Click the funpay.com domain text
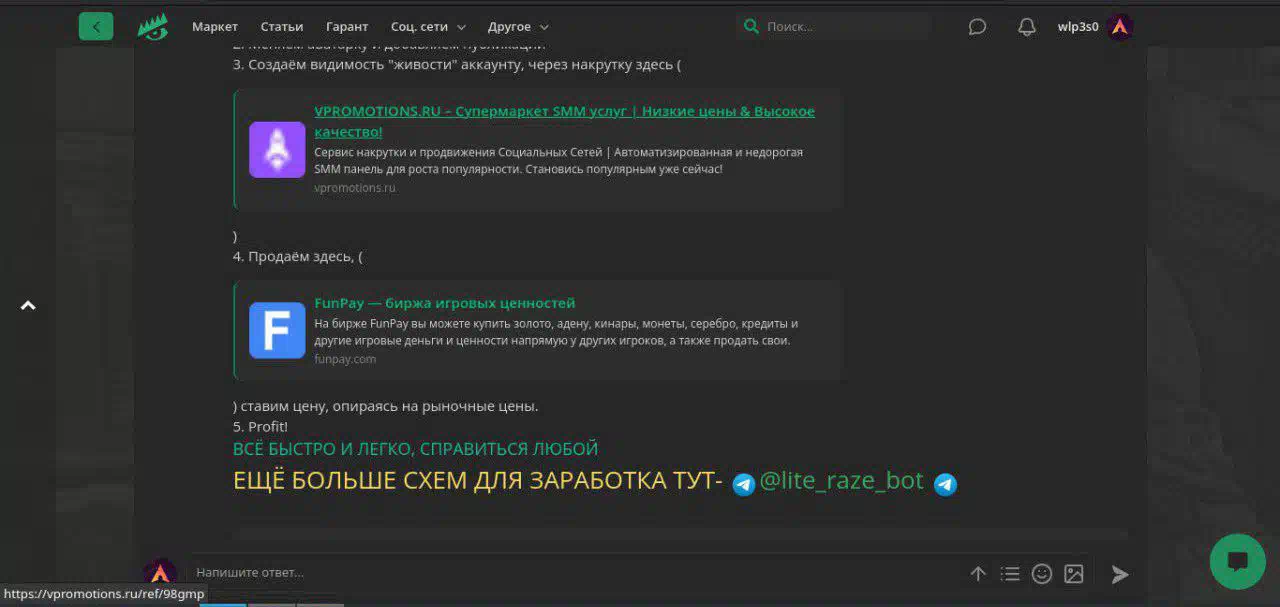This screenshot has width=1280, height=607. tap(345, 359)
